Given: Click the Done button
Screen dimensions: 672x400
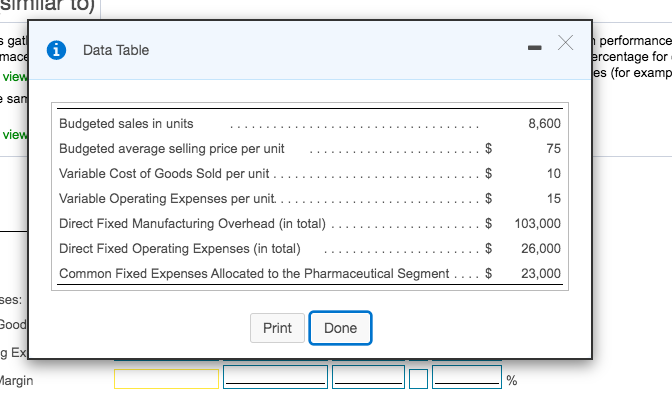Looking at the screenshot, I should pyautogui.click(x=340, y=328).
